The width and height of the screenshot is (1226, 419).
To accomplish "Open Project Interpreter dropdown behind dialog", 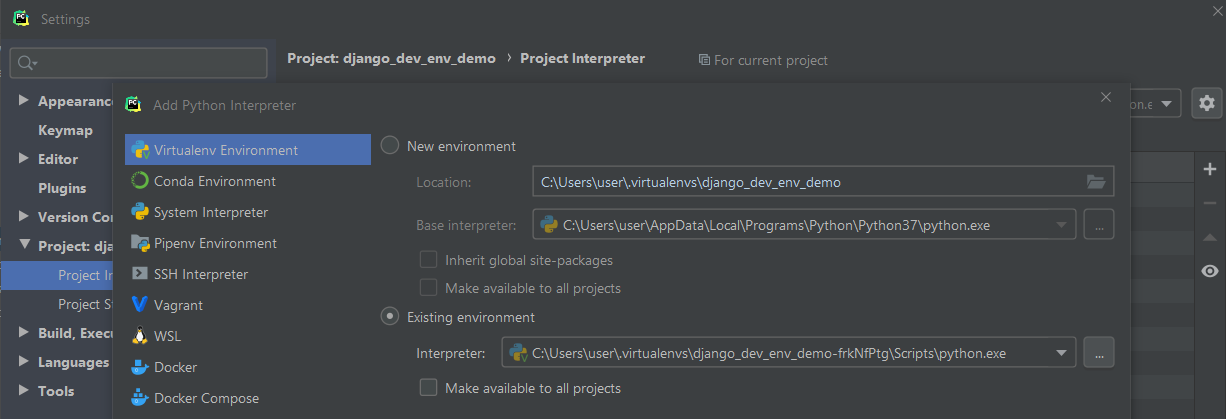I will coord(1168,103).
